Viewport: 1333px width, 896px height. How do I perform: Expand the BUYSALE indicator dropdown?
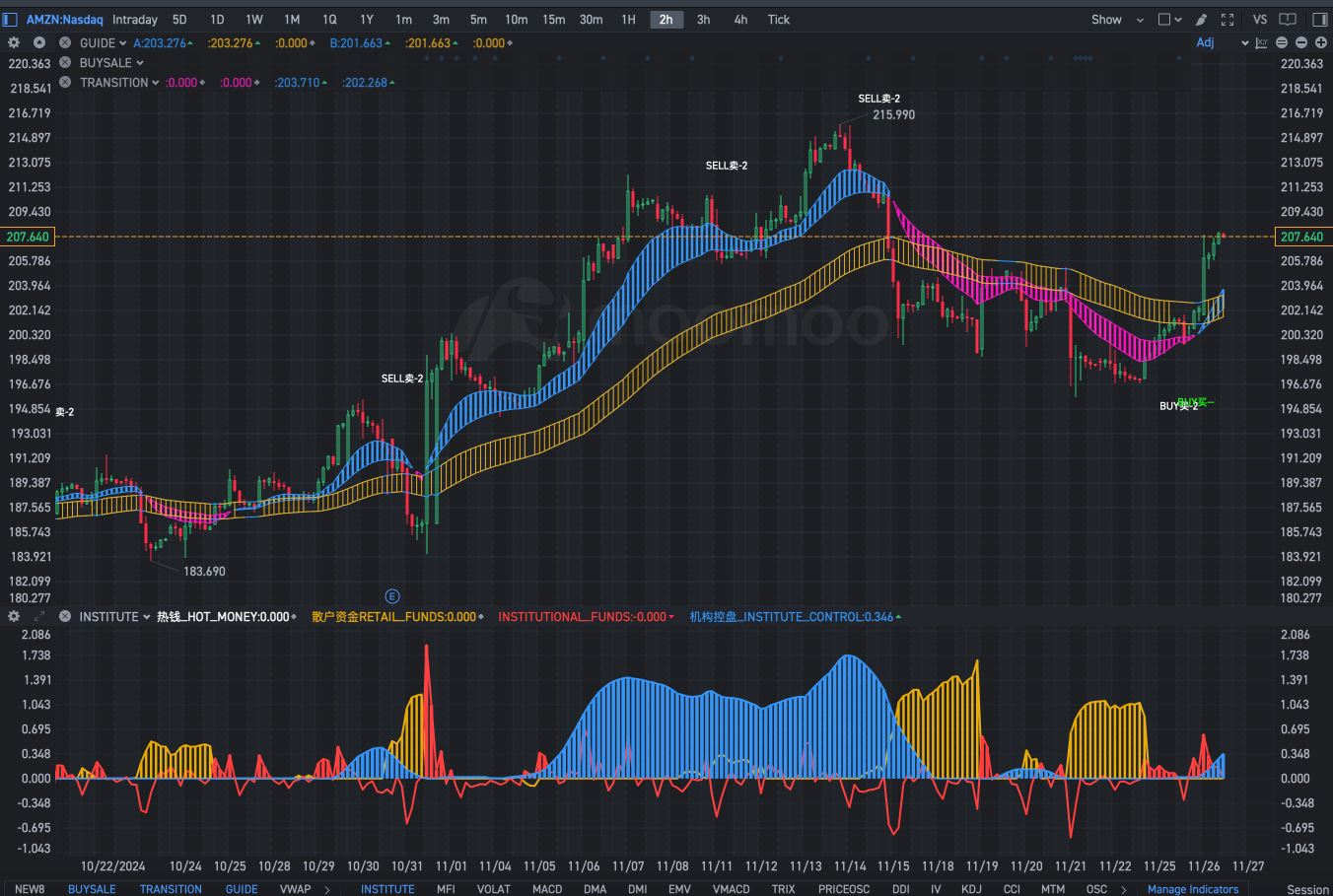[139, 62]
